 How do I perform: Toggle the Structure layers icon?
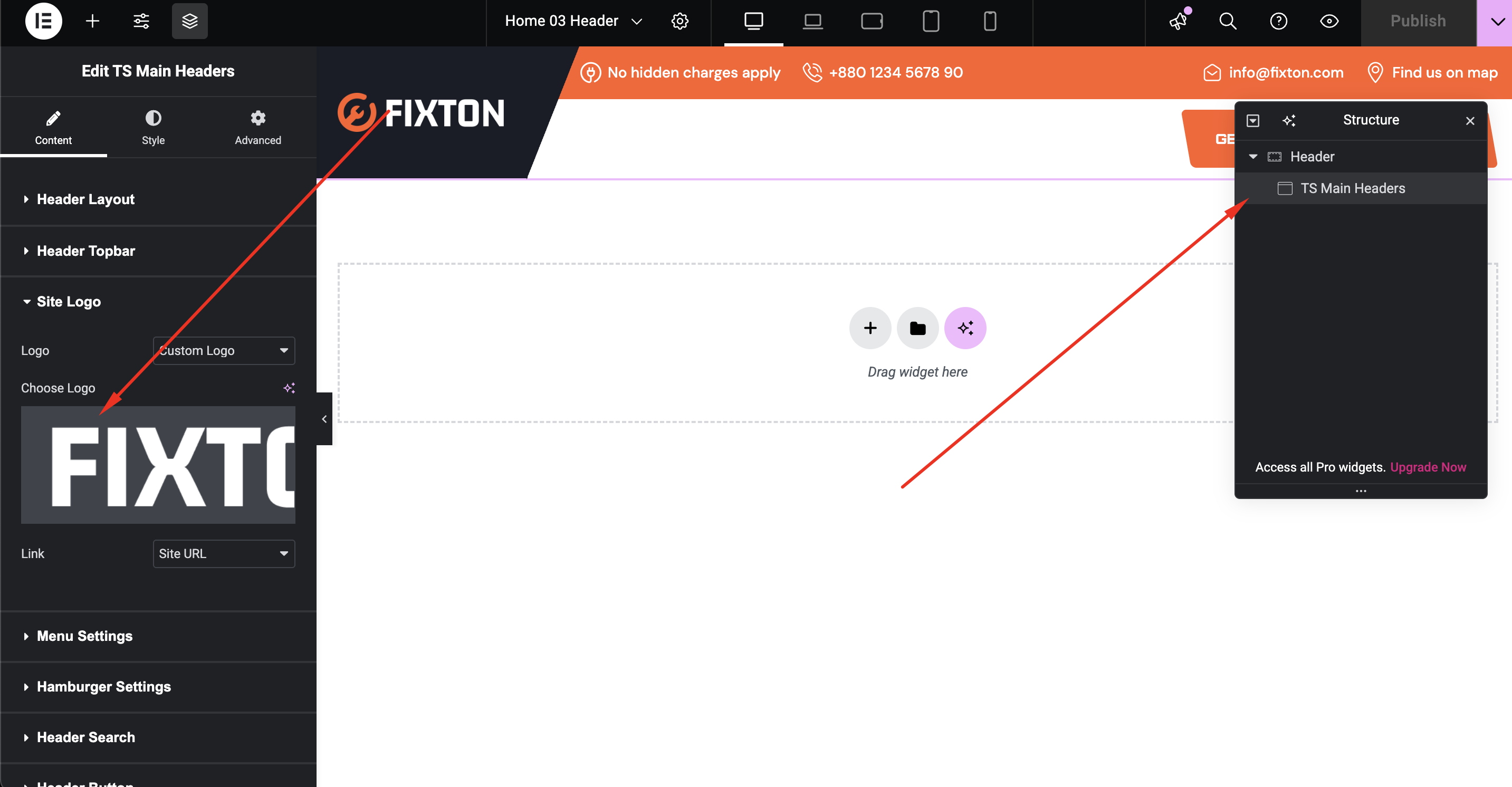(x=189, y=21)
